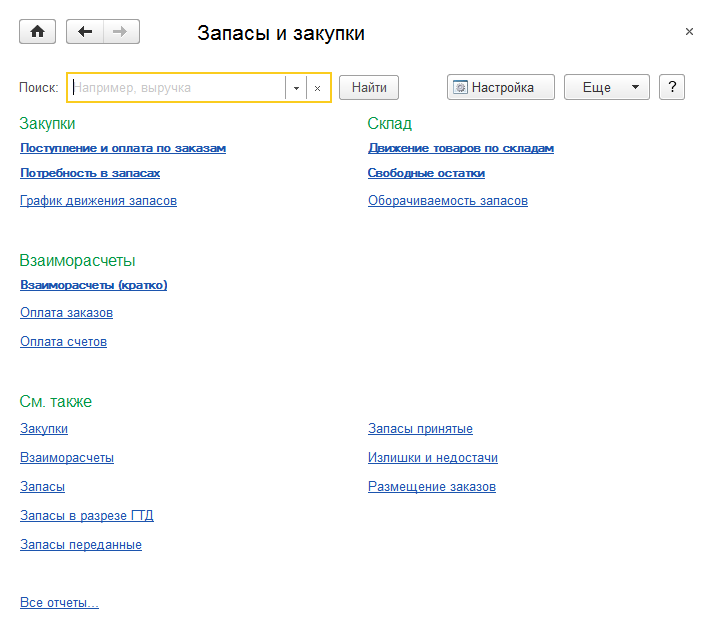This screenshot has height=634, width=711.
Task: Expand the search history dropdown arrow
Action: point(296,88)
